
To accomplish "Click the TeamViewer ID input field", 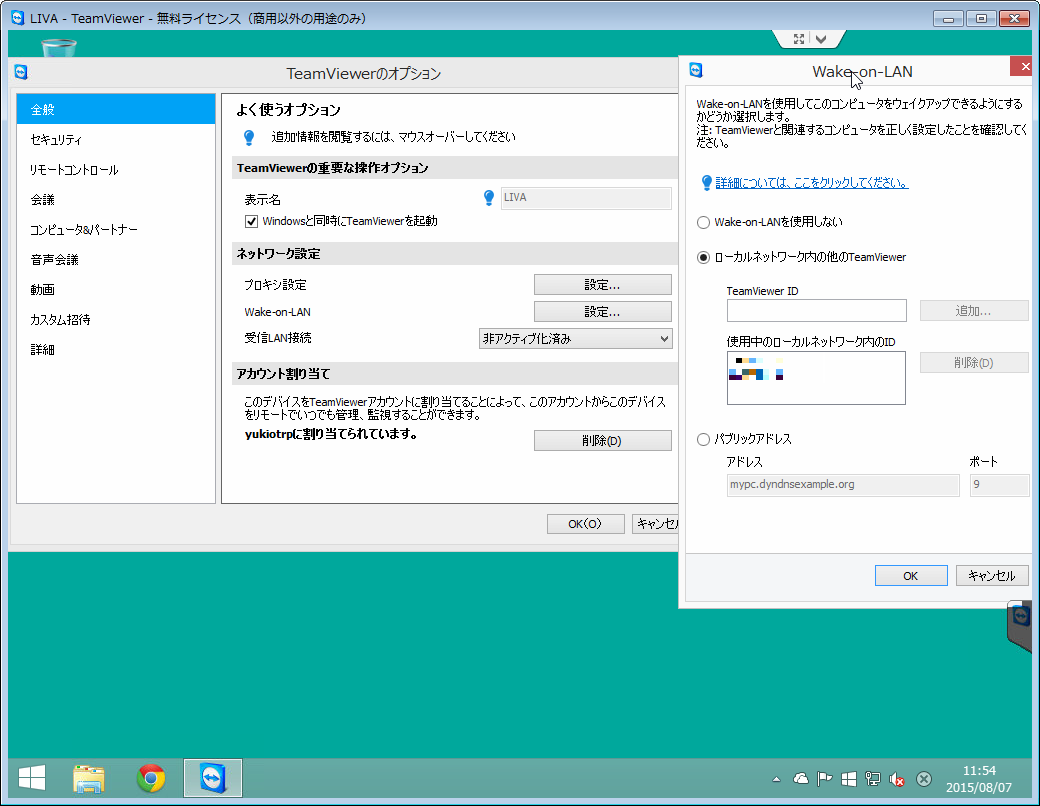I will click(x=816, y=310).
